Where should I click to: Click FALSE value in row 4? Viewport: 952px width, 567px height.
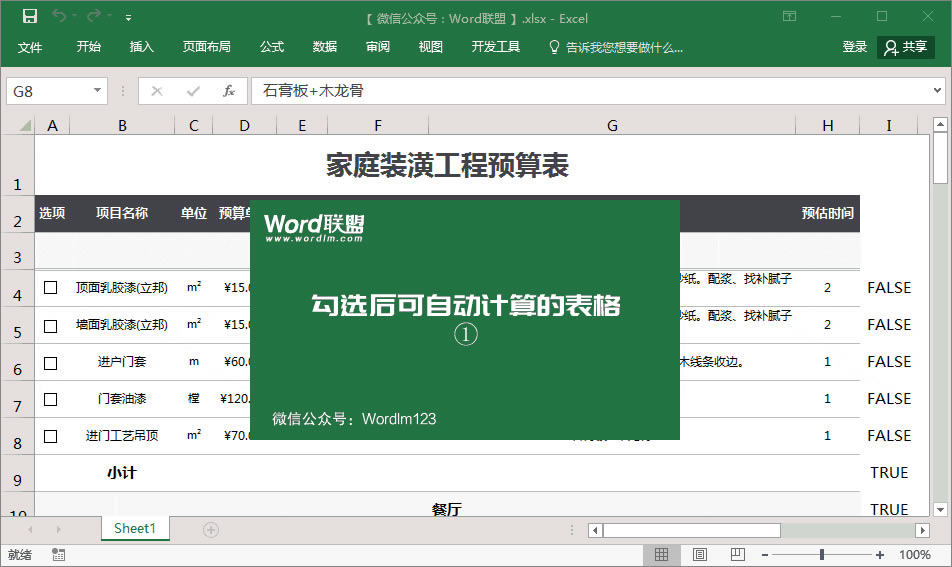889,288
